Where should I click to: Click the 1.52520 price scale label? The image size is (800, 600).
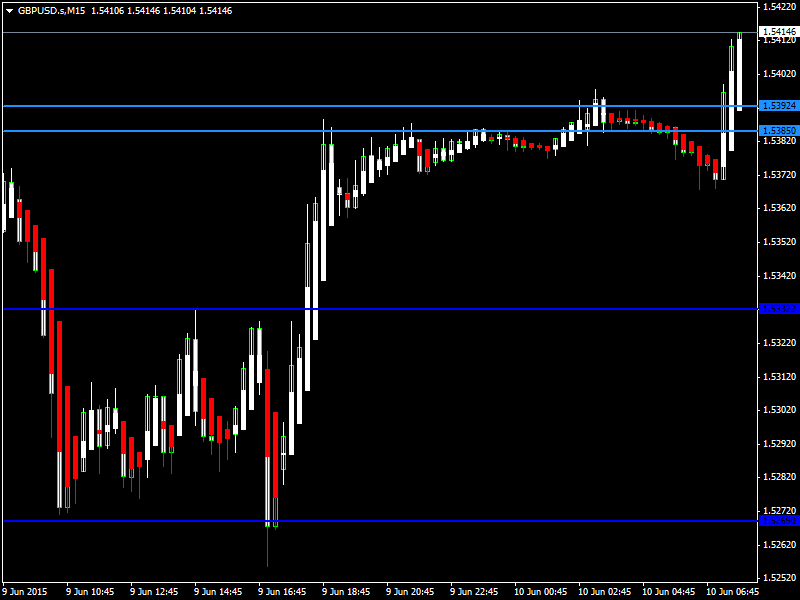(x=778, y=578)
